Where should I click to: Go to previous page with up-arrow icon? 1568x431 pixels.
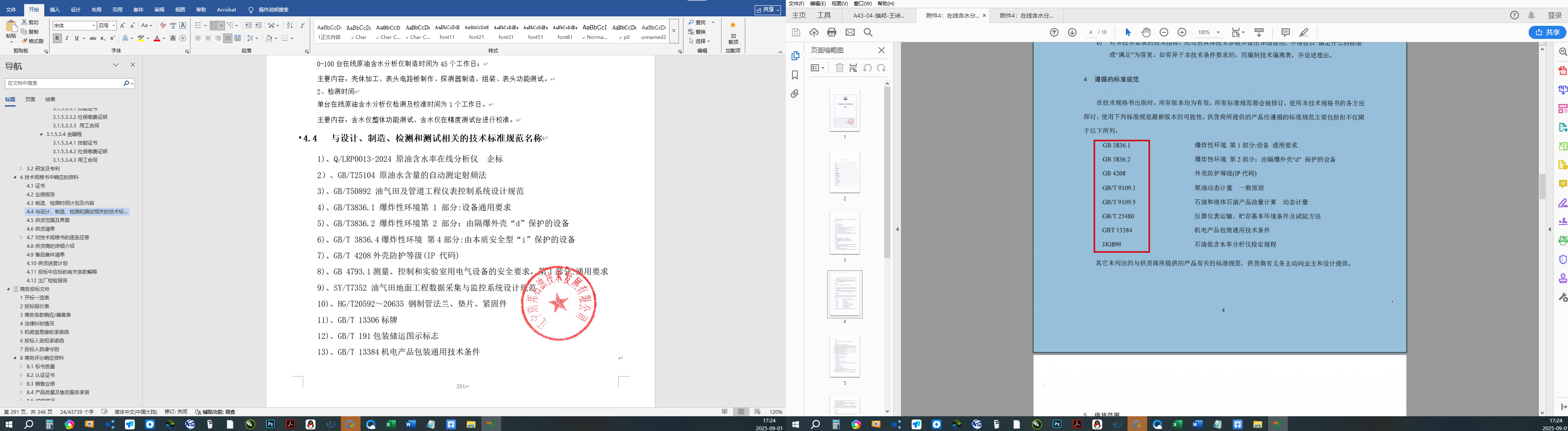click(1054, 32)
